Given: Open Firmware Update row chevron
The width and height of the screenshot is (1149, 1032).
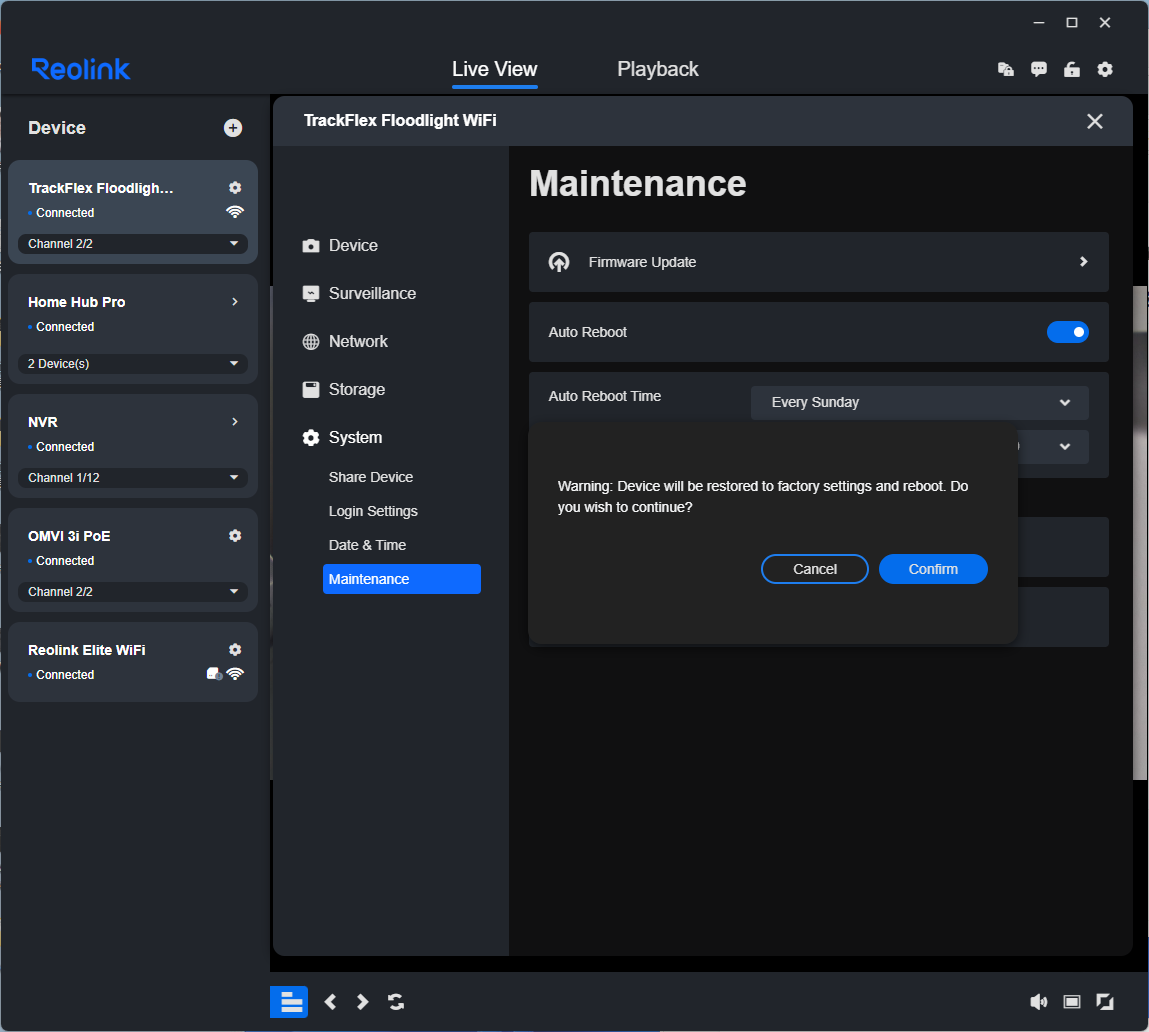Looking at the screenshot, I should [1083, 262].
